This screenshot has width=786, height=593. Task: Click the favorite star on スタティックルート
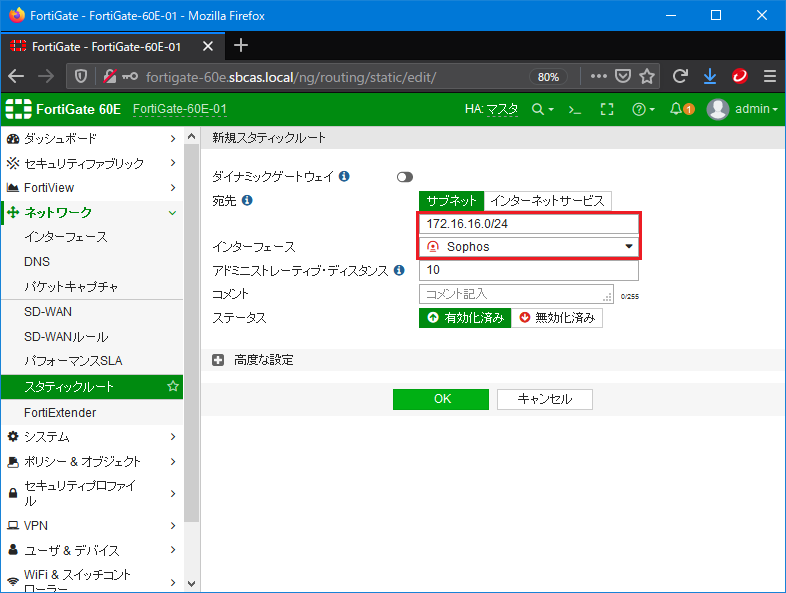[173, 386]
